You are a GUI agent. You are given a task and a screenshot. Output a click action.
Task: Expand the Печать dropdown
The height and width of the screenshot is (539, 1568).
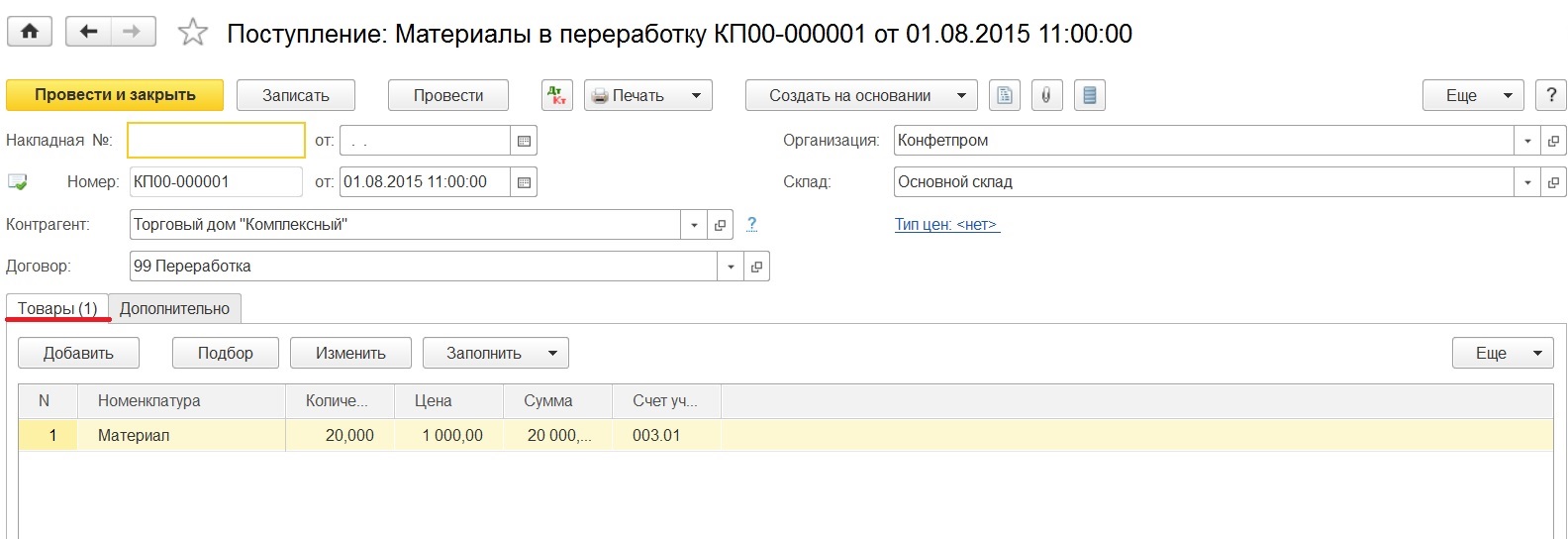(696, 95)
